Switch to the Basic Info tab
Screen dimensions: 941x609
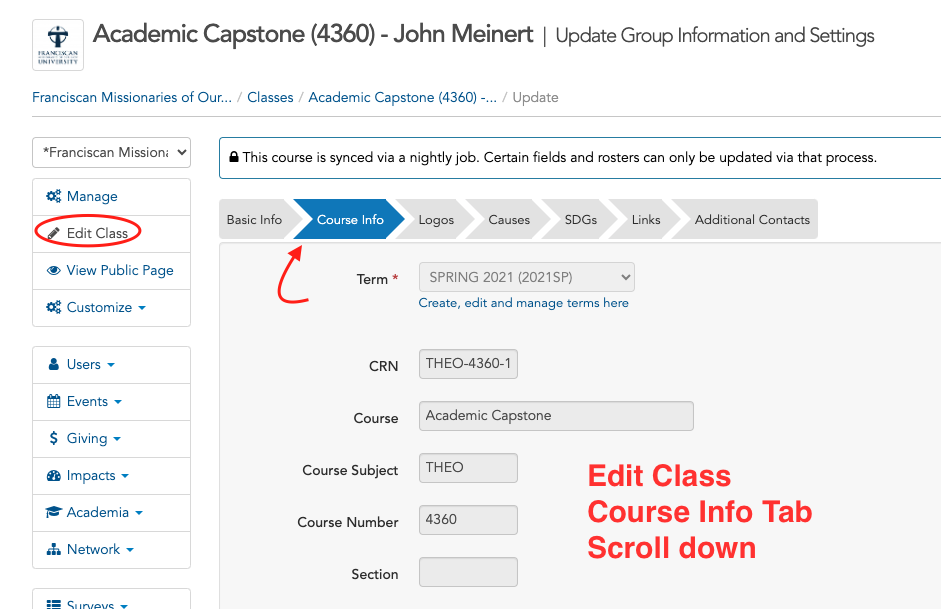(x=254, y=220)
